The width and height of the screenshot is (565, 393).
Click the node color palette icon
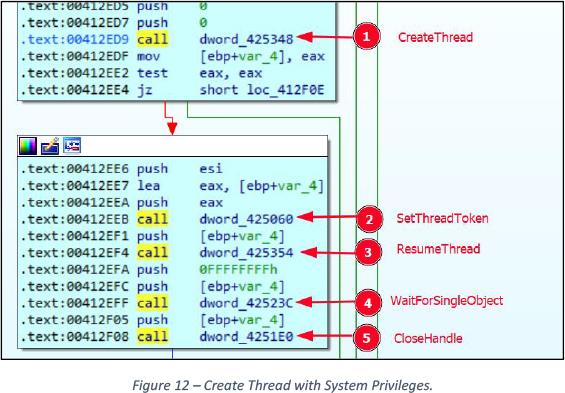coord(28,146)
